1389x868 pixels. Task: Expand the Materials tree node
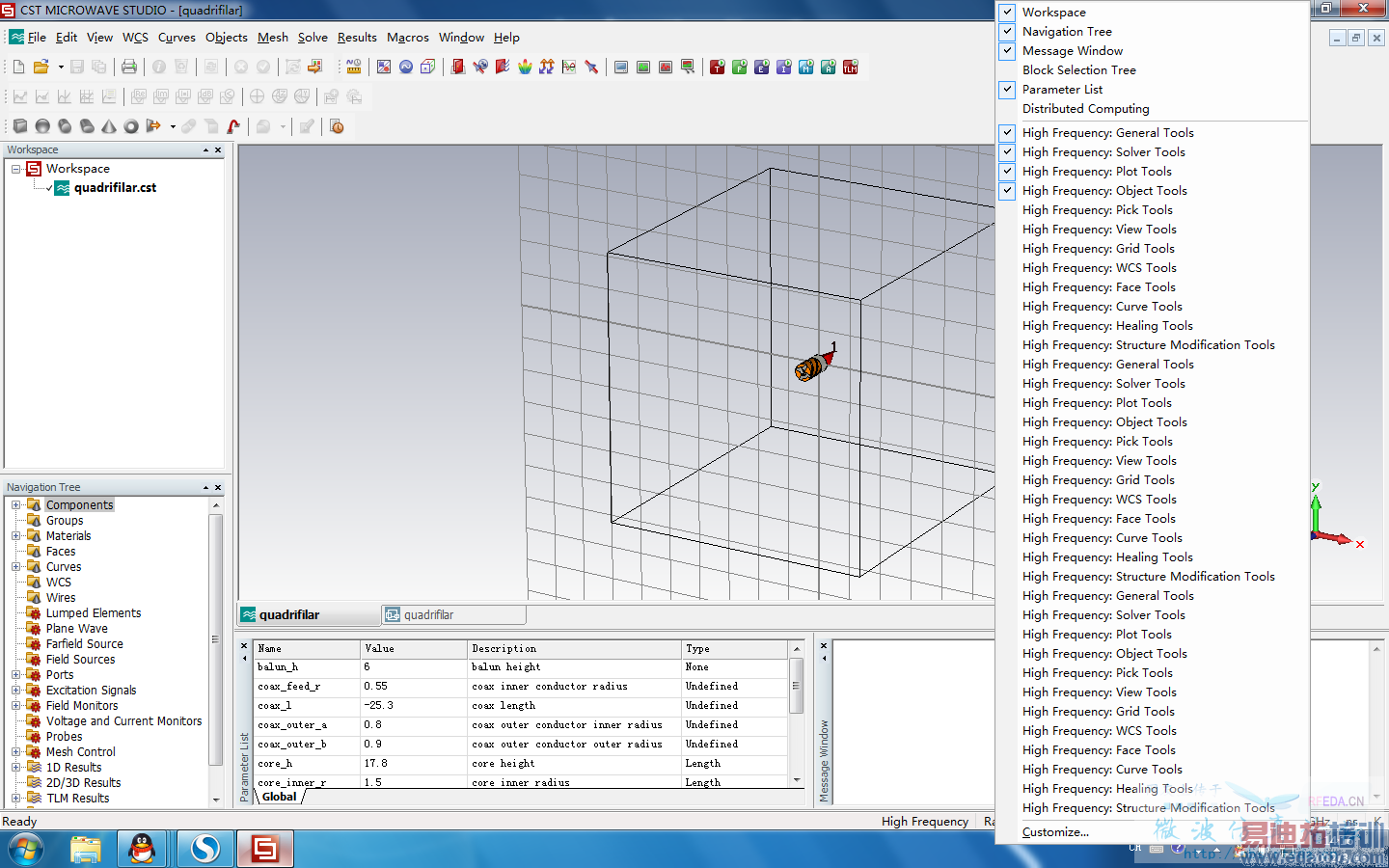coord(15,536)
